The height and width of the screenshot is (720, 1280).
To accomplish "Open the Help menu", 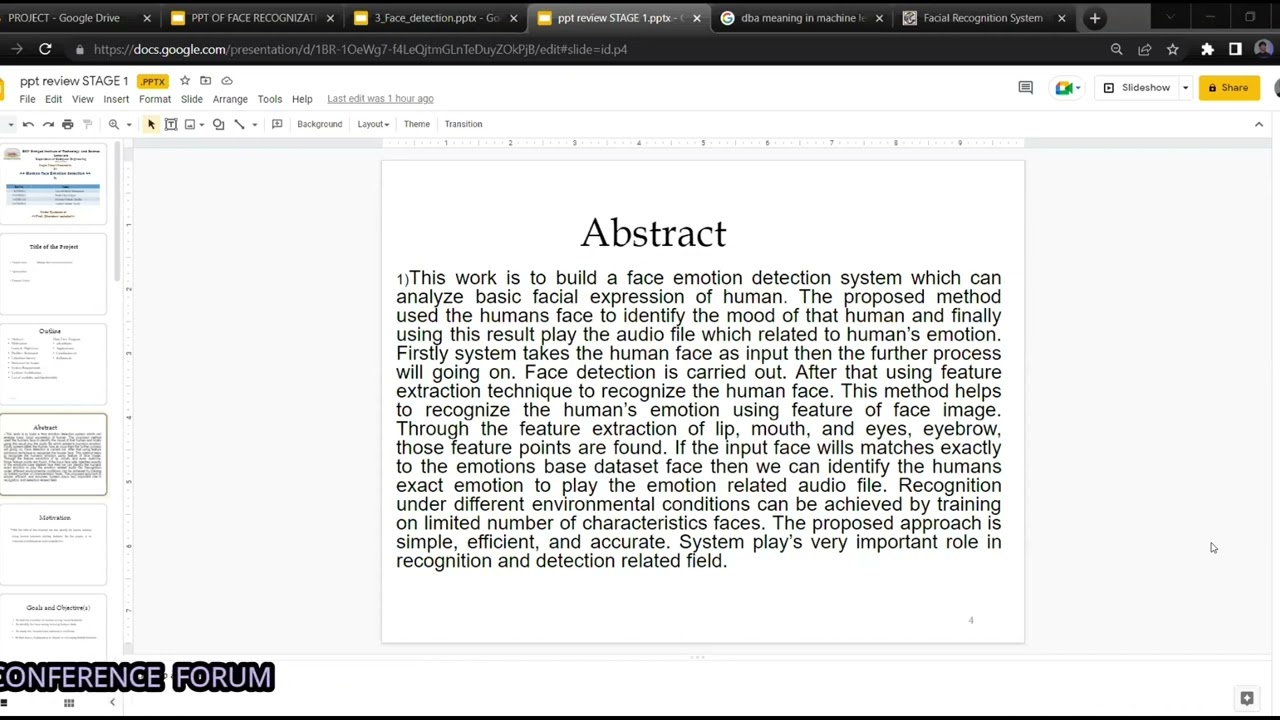I will coord(302,99).
